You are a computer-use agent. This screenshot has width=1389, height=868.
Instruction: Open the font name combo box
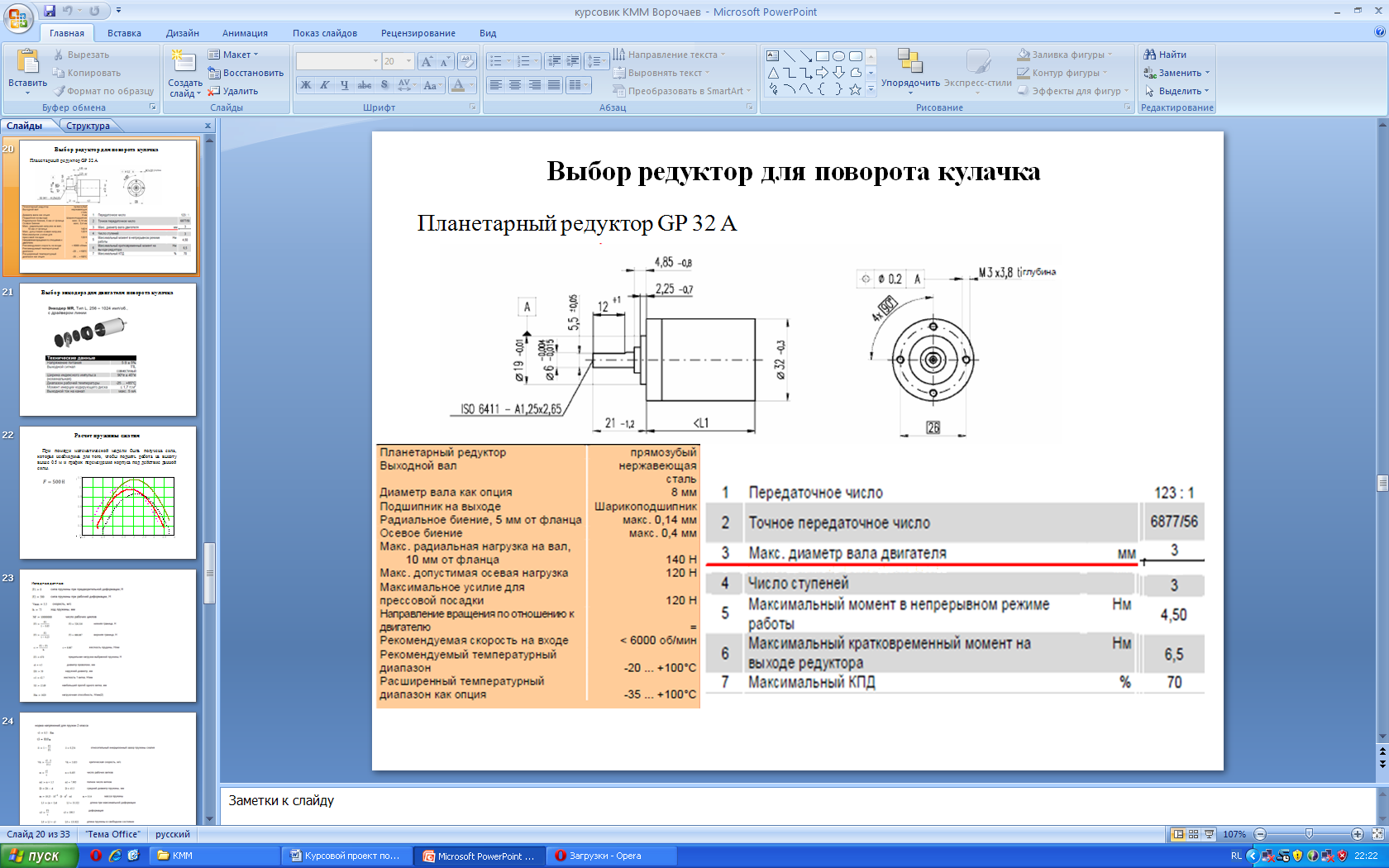point(337,61)
